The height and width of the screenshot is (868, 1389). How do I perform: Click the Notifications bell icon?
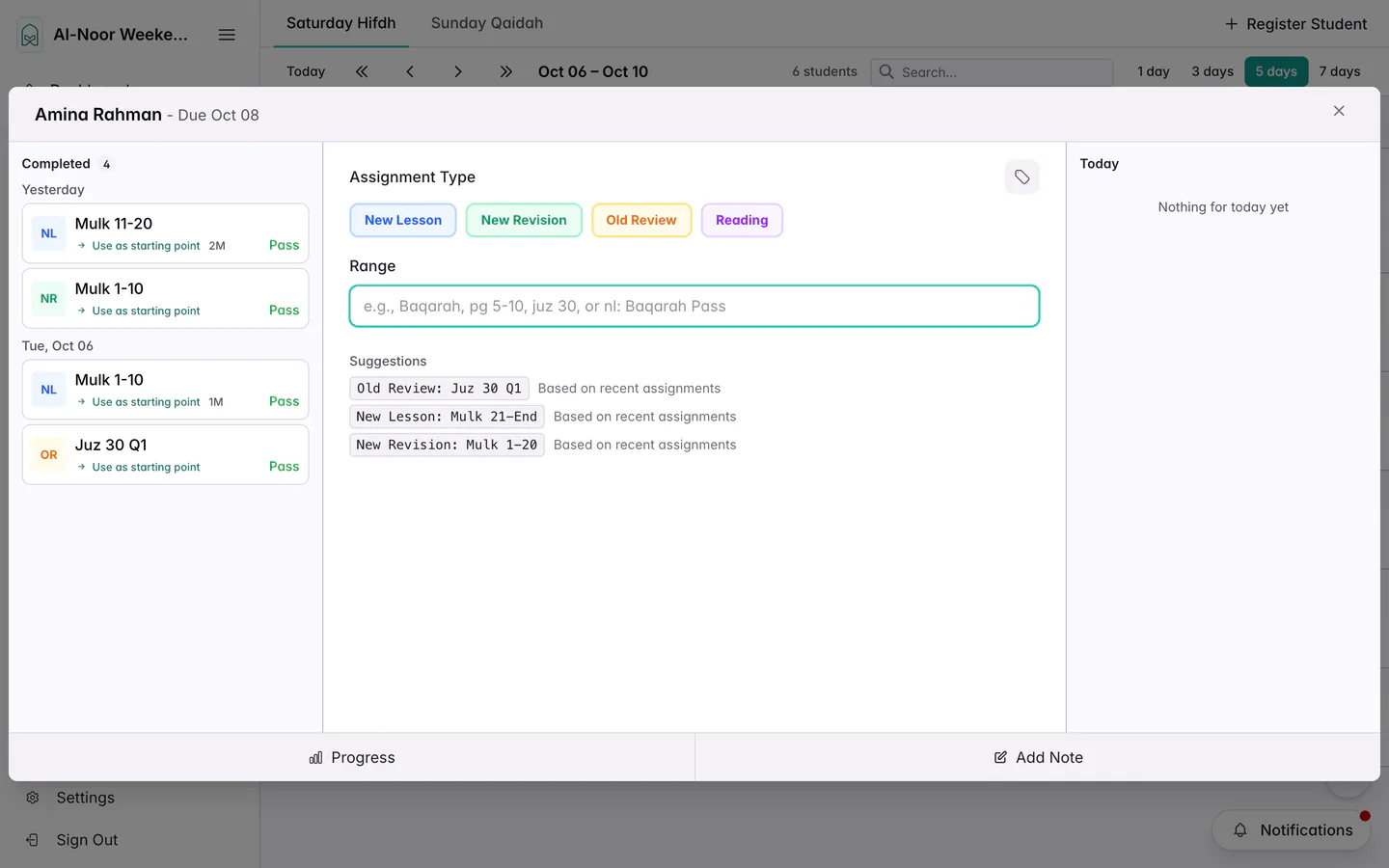(1240, 830)
